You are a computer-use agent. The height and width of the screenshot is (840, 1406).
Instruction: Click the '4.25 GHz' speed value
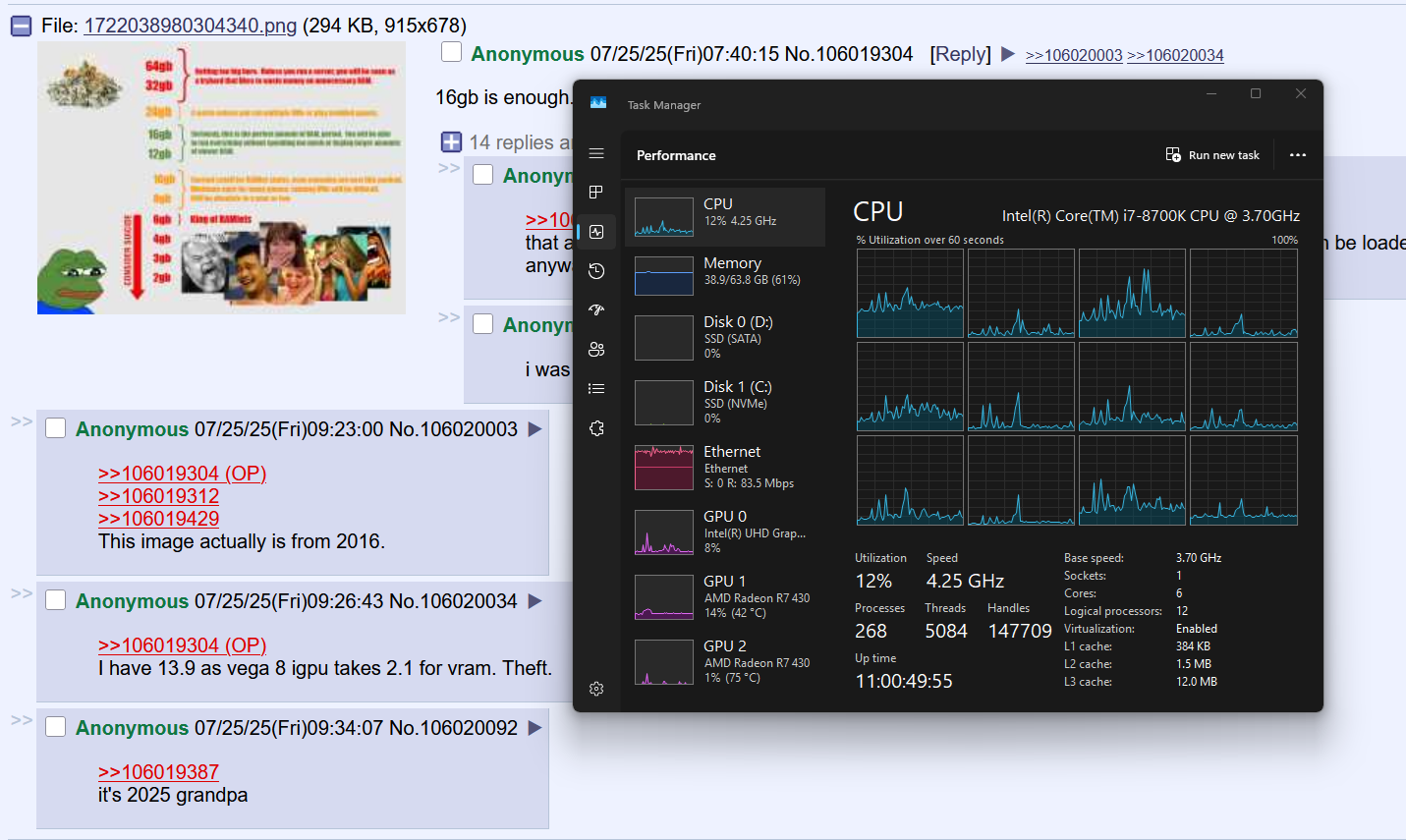click(x=965, y=581)
